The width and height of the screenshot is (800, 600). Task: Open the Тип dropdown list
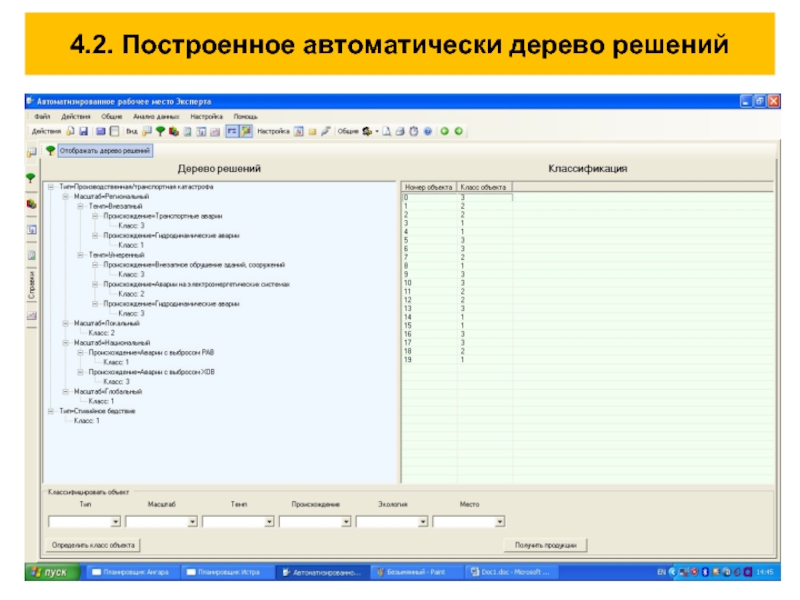tap(115, 521)
